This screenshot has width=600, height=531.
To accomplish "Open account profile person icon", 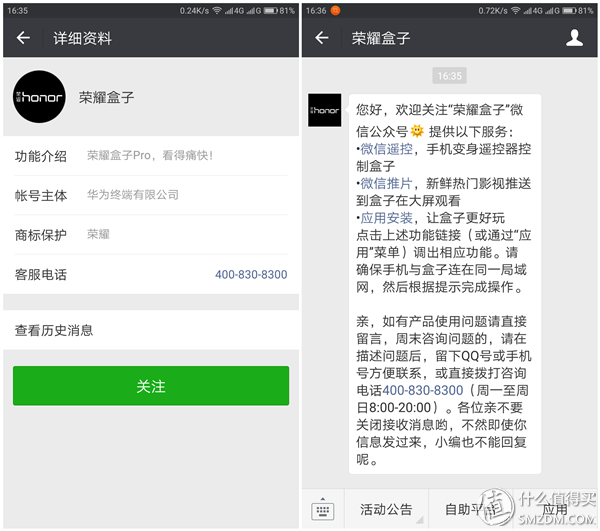I will 574,37.
